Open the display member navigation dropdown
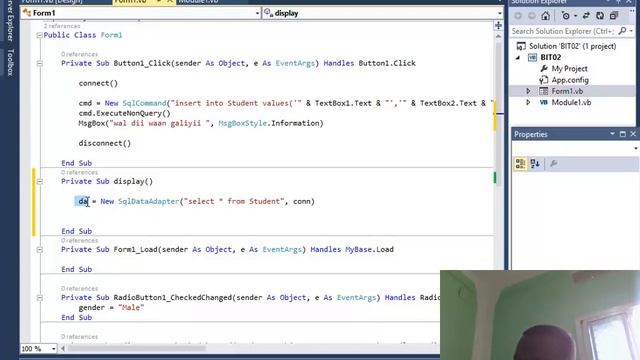 (x=500, y=13)
